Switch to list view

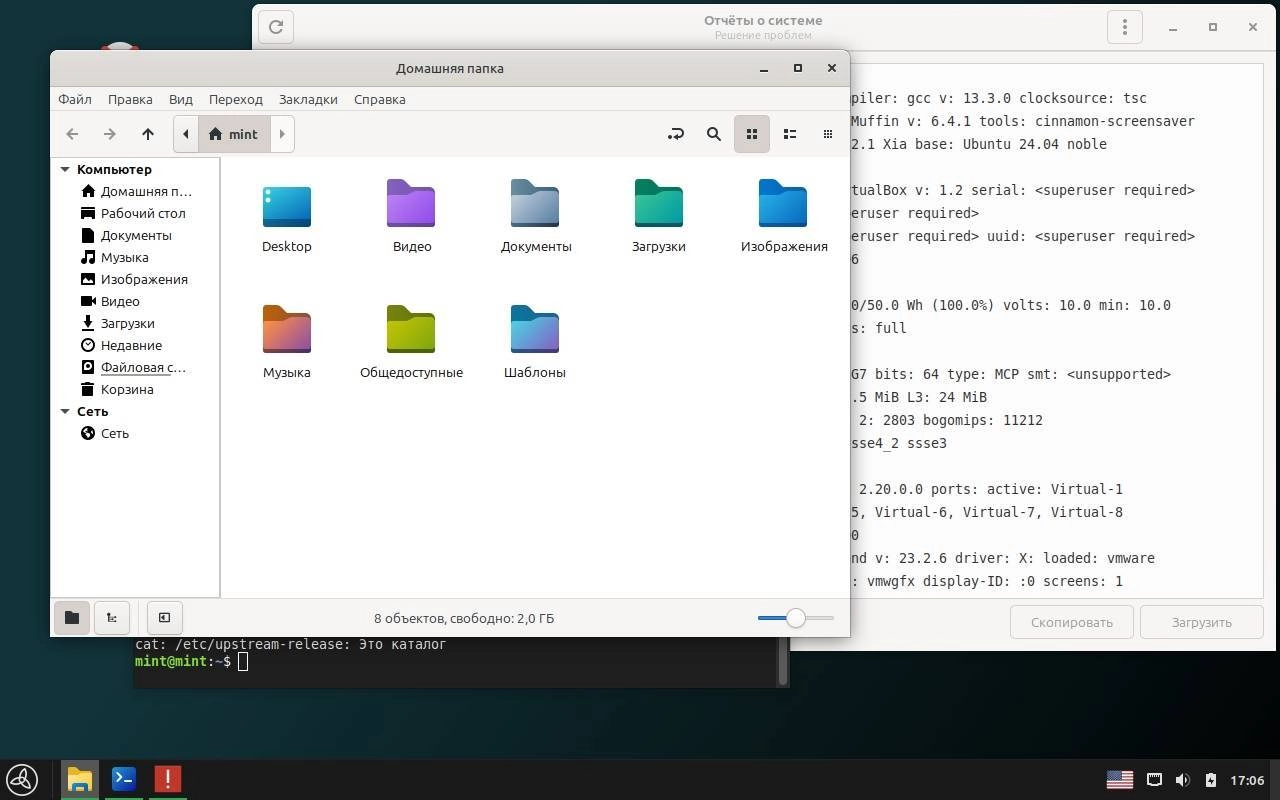(790, 134)
